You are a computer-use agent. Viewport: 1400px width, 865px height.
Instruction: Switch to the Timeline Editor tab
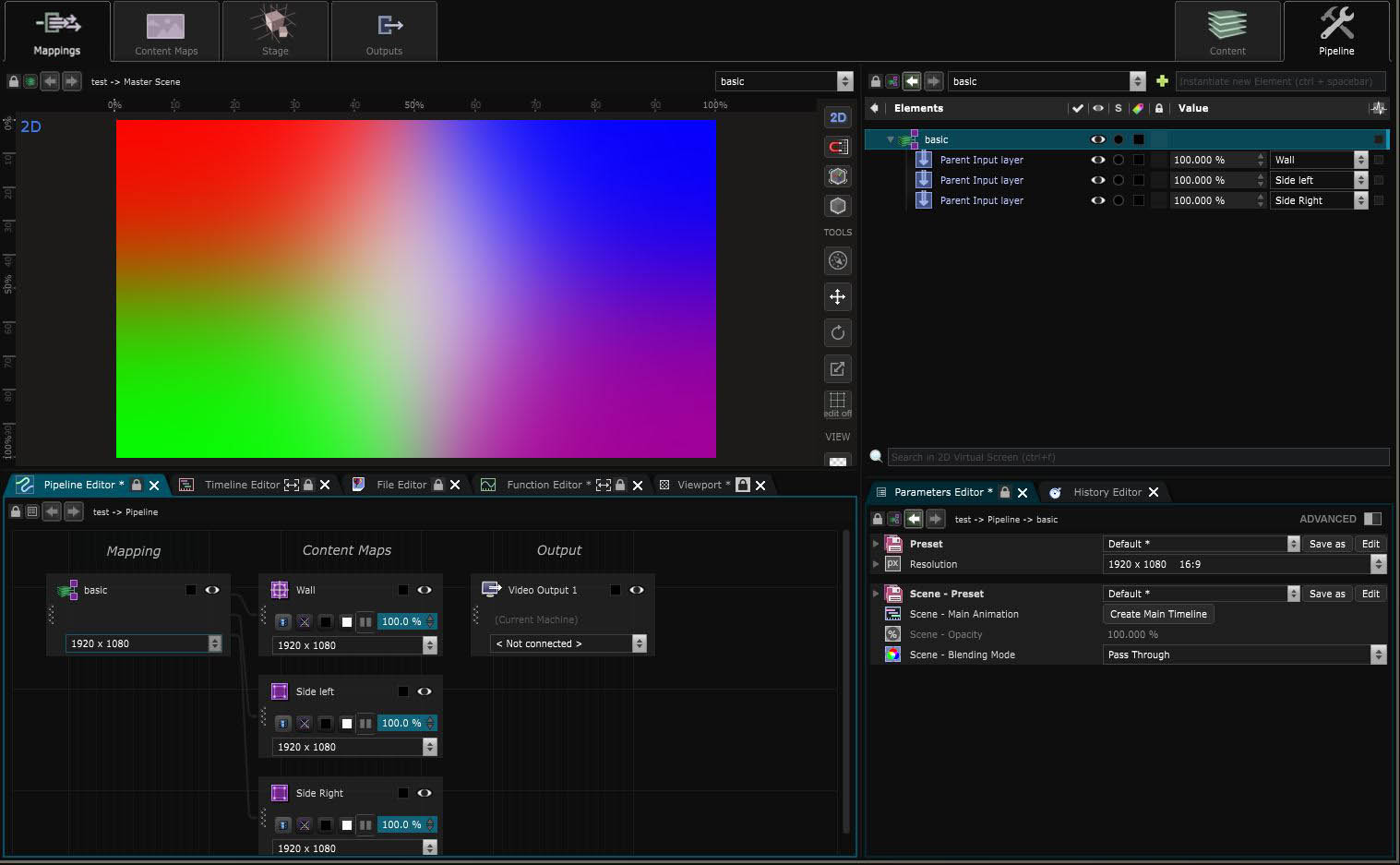pos(241,485)
